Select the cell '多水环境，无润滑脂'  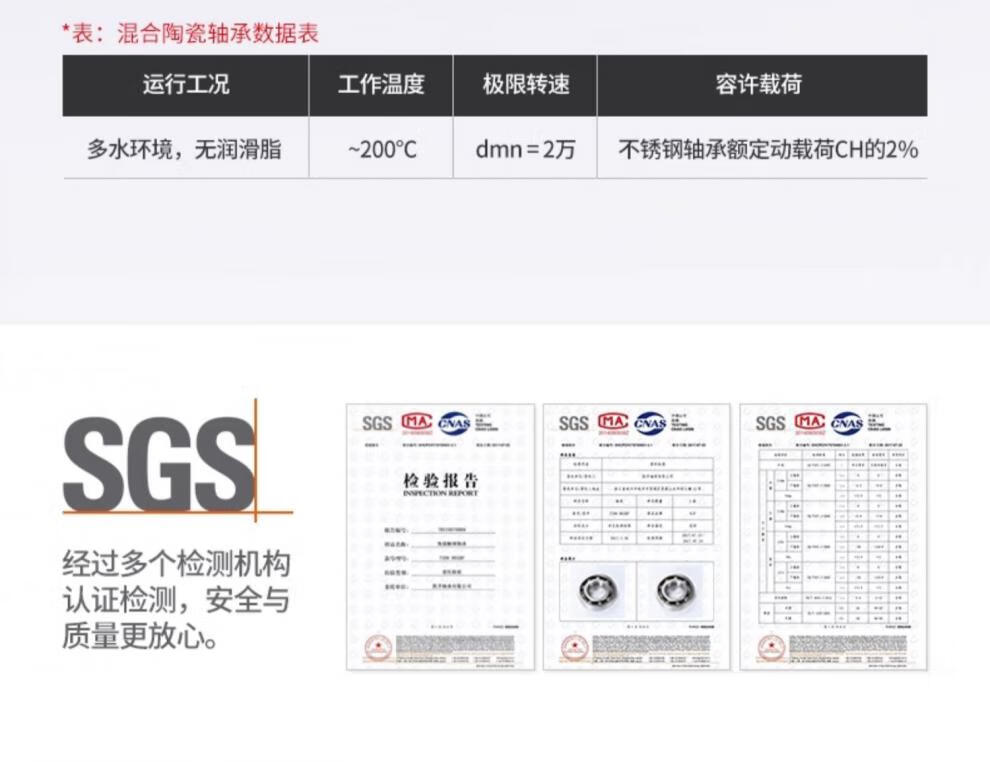coord(184,150)
